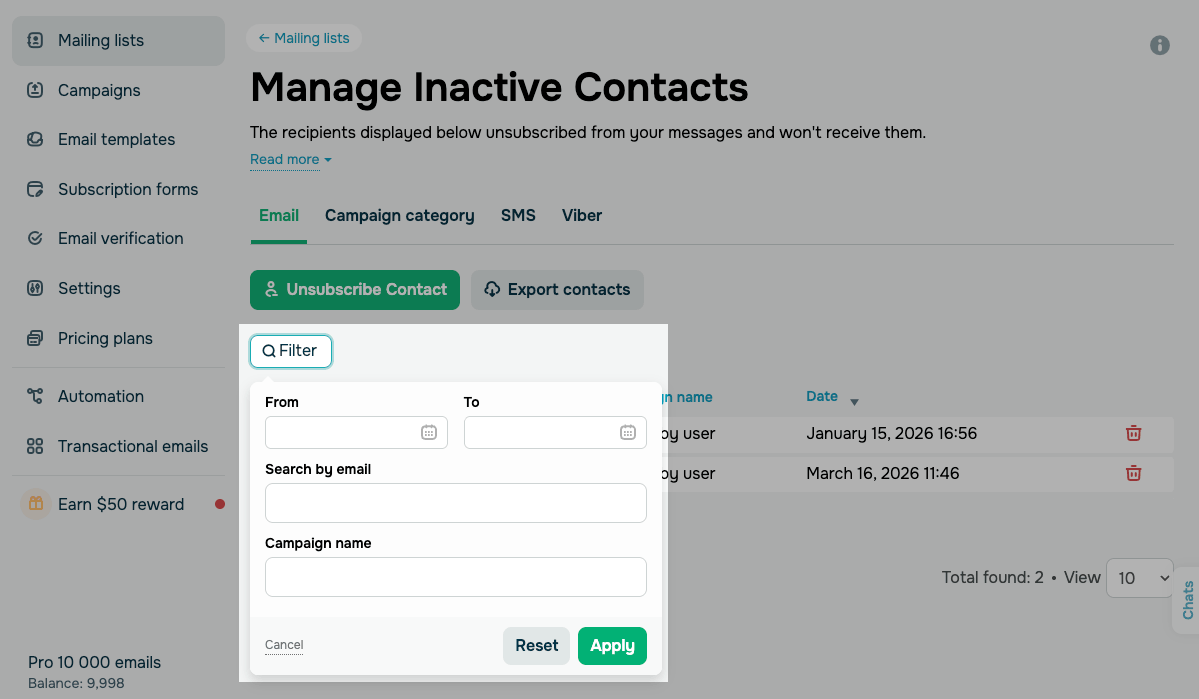The image size is (1199, 699).
Task: Click the info icon at top right
Action: [x=1160, y=45]
